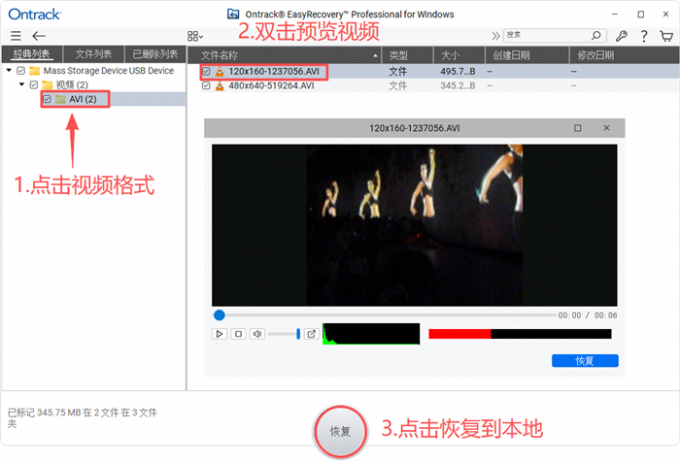
Task: Toggle checkbox for 480x640-519264.AVI
Action: 206,86
